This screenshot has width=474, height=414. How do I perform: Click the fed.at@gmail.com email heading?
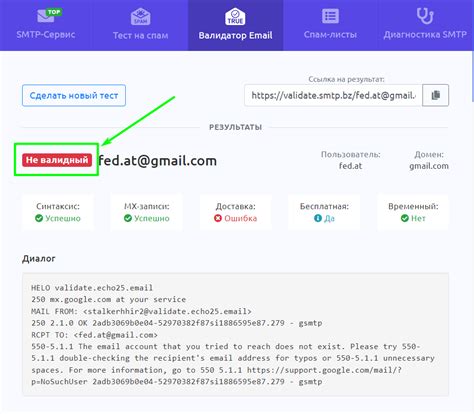(x=158, y=161)
